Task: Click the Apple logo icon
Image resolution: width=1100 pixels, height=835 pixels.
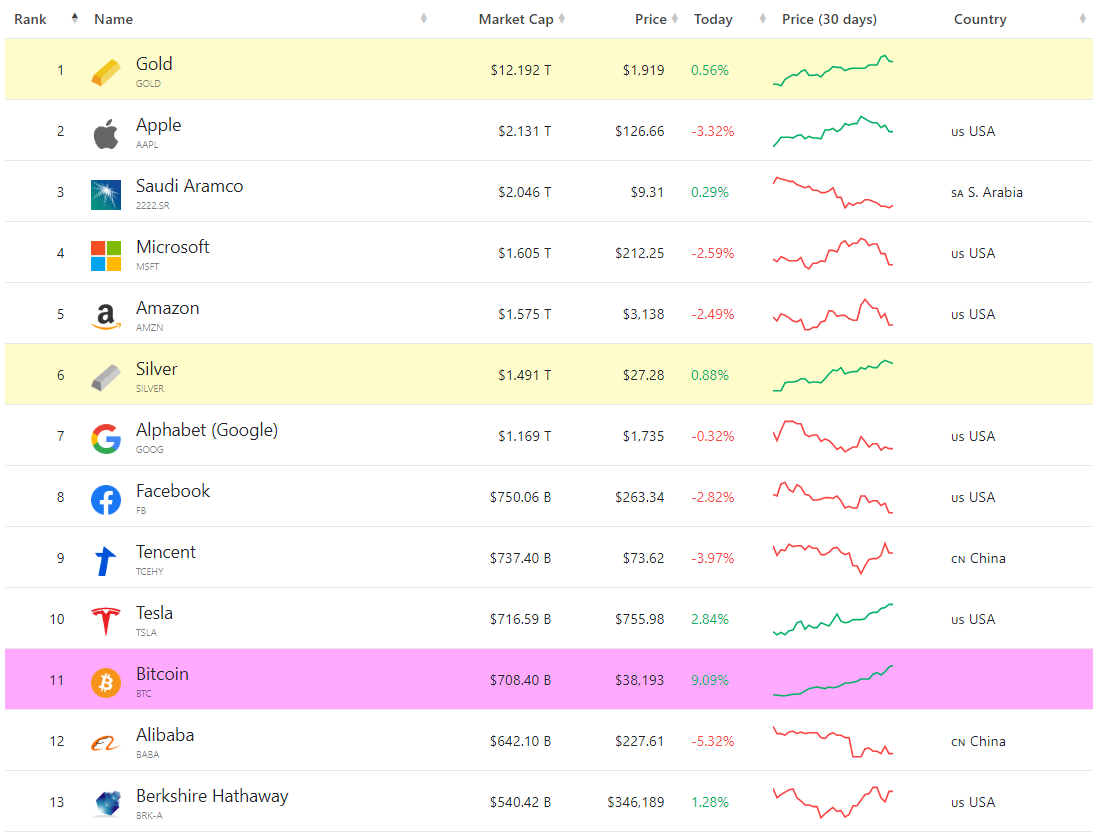Action: point(106,133)
